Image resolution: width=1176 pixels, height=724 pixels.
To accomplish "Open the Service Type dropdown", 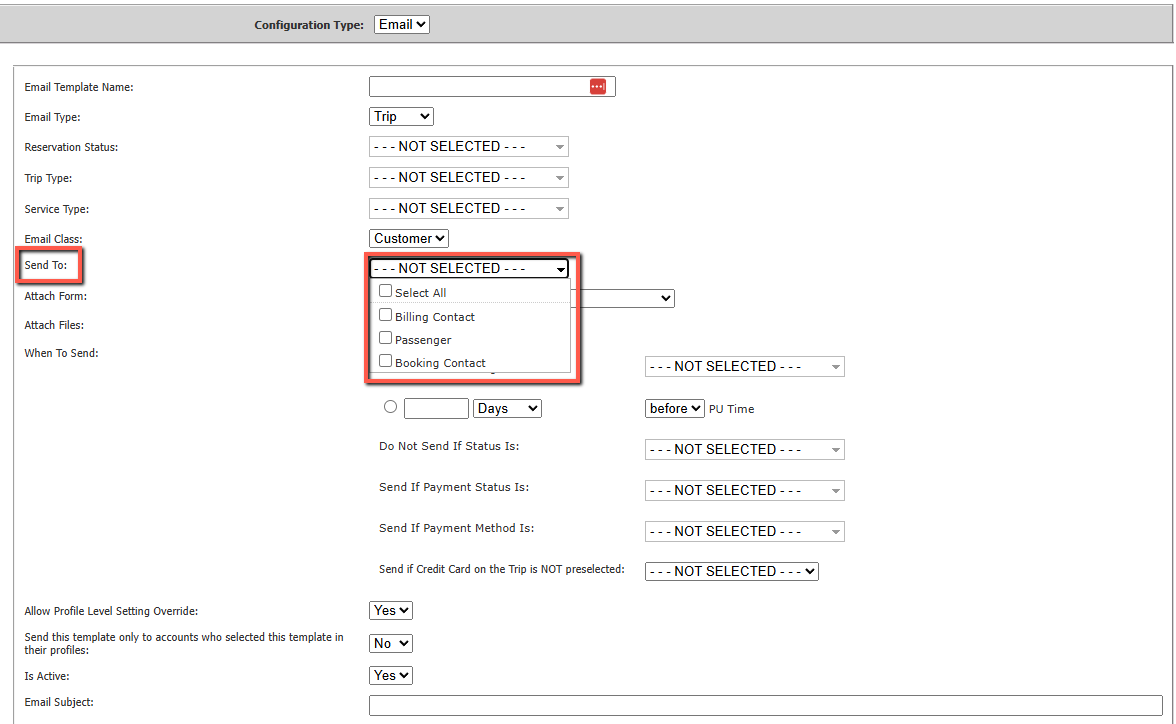I will click(469, 209).
